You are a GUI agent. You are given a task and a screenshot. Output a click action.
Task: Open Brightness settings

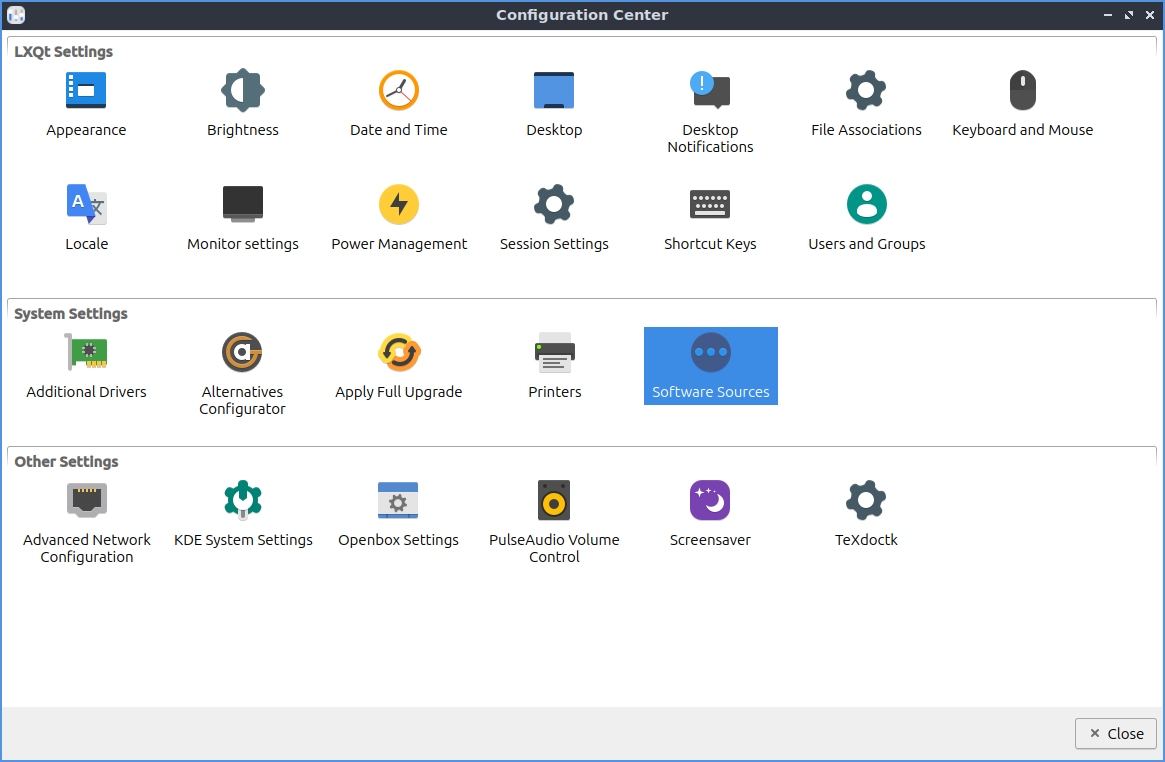[x=243, y=91]
